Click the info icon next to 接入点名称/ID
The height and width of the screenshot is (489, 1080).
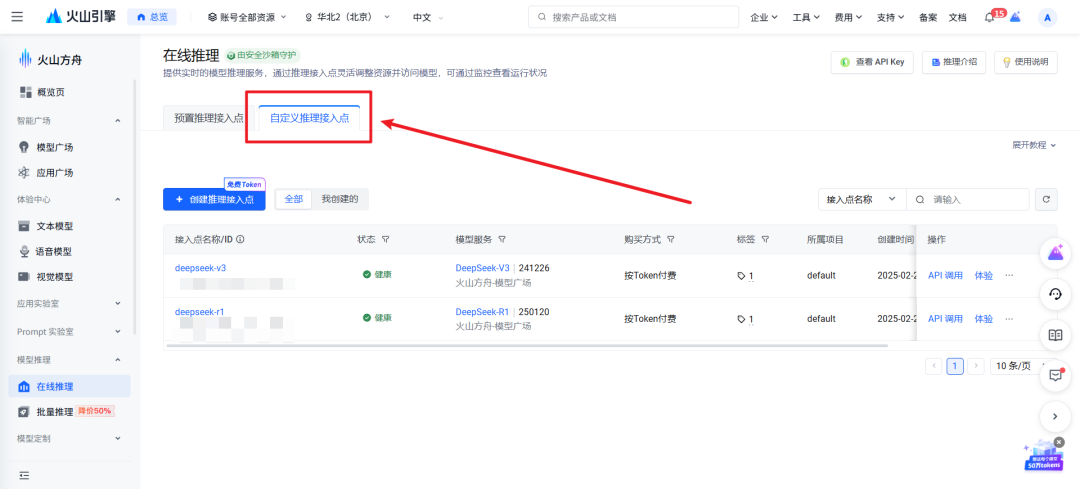click(241, 240)
